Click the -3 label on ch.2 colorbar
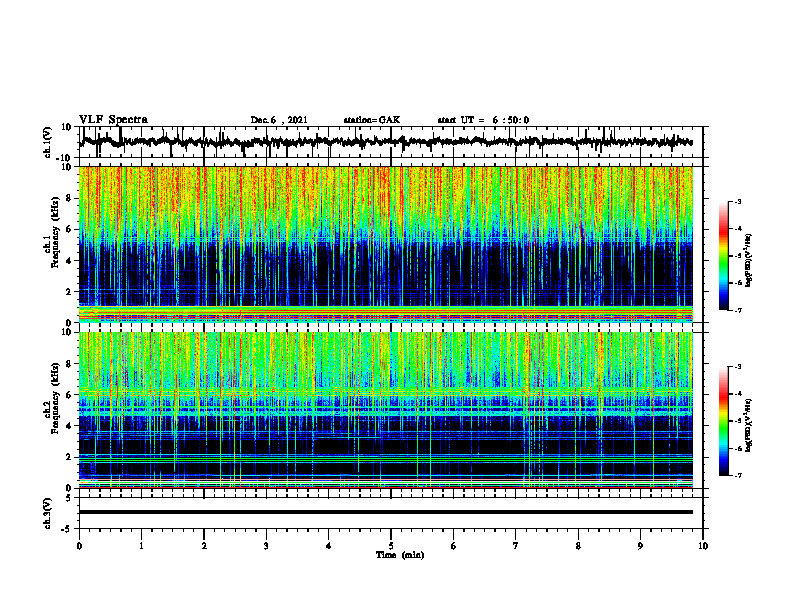Viewport: 792px width, 612px height. (x=737, y=367)
